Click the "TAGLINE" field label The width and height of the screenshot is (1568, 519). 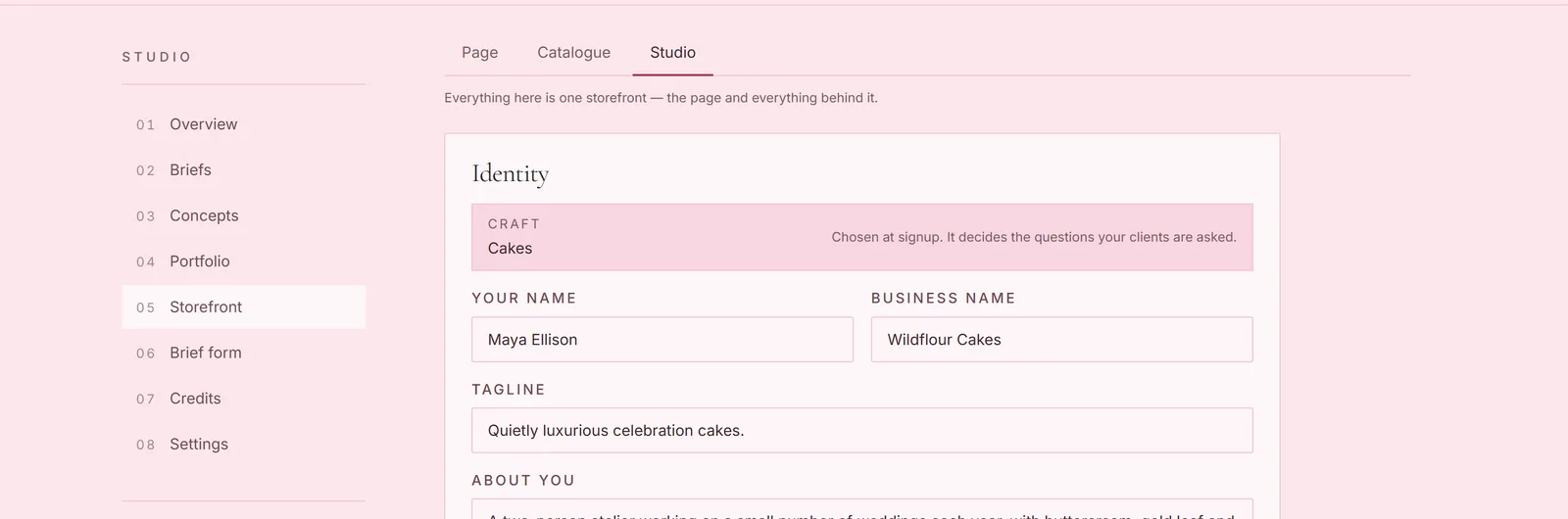(x=509, y=390)
